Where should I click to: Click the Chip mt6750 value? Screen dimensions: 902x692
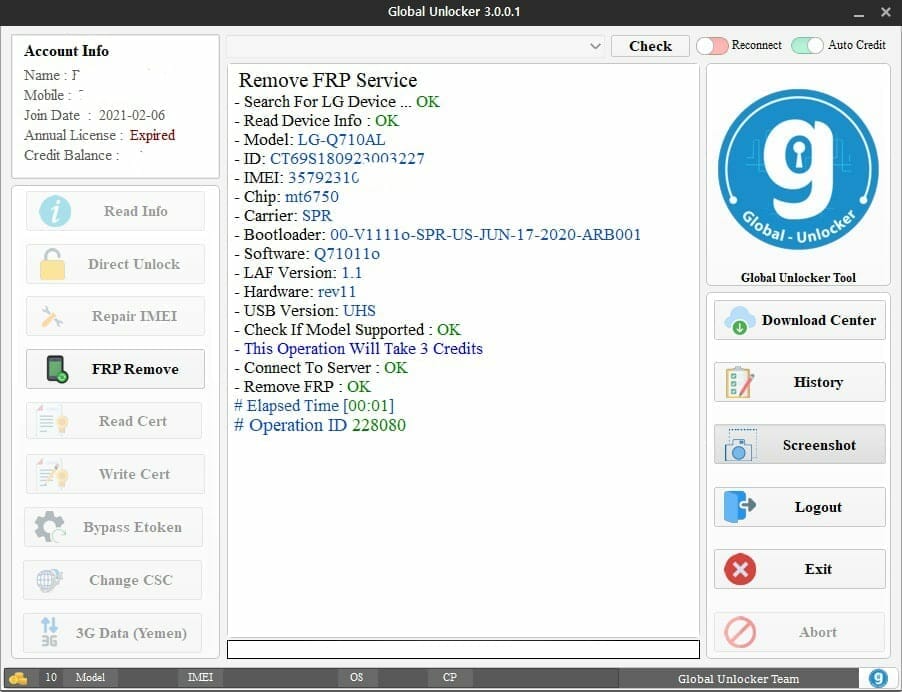tap(312, 197)
